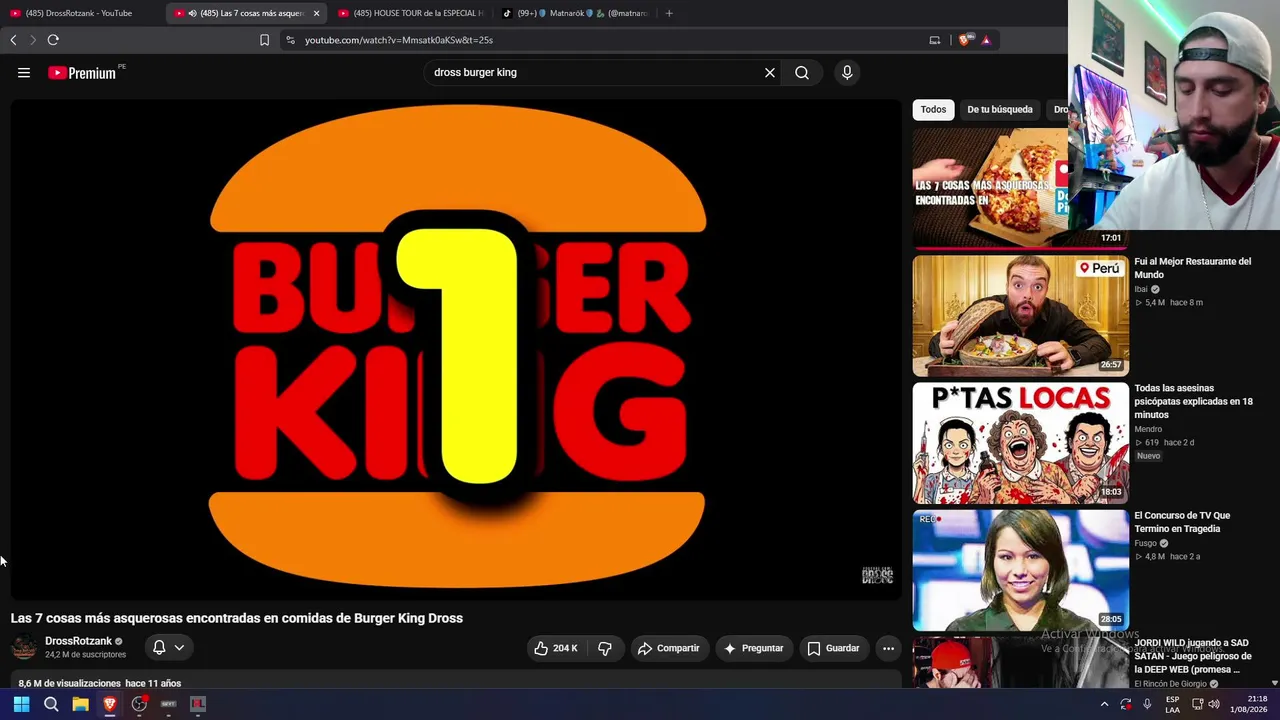This screenshot has width=1280, height=720.
Task: Open the clock showing 21:18
Action: pos(1249,704)
